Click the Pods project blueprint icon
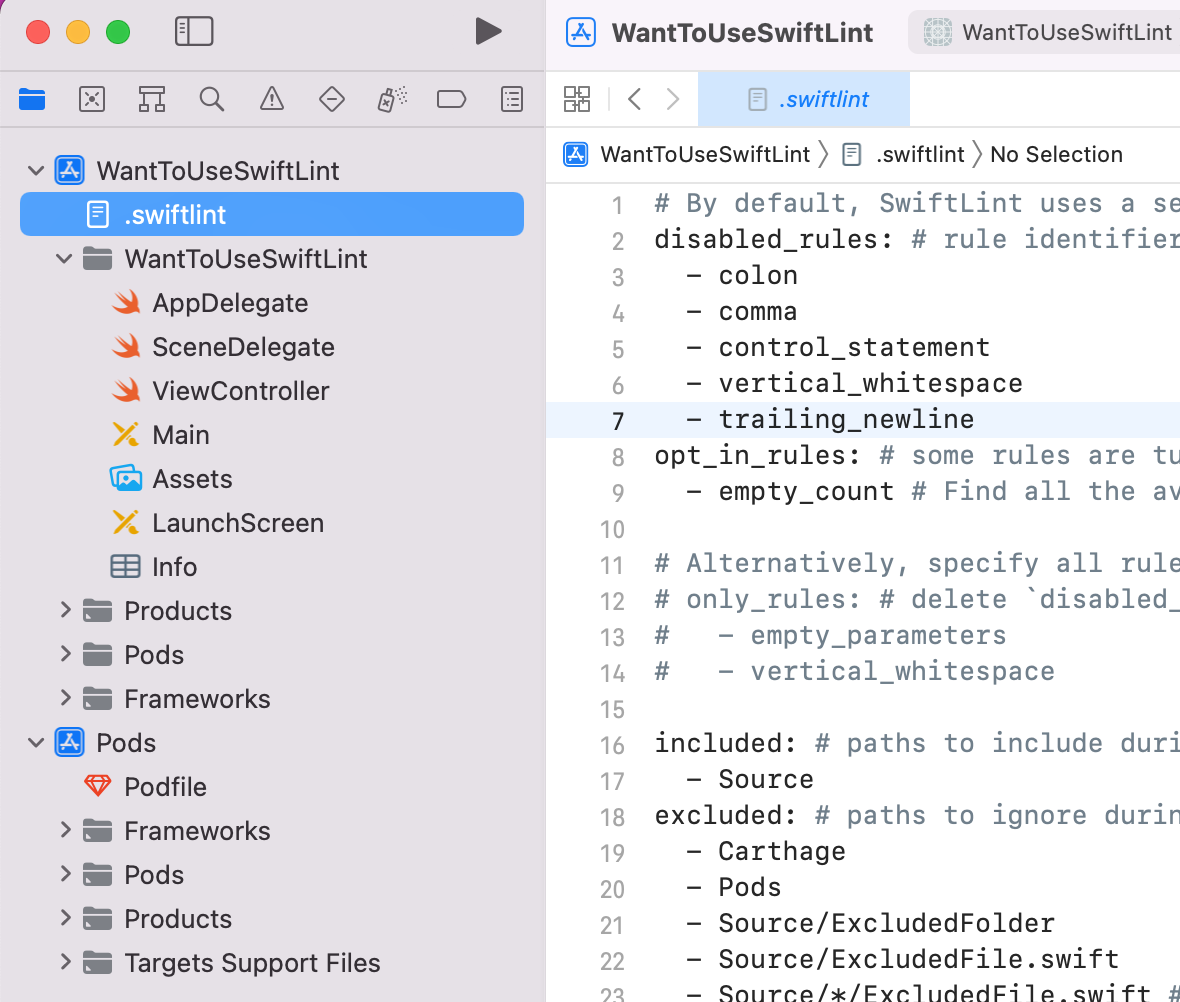 pyautogui.click(x=69, y=743)
